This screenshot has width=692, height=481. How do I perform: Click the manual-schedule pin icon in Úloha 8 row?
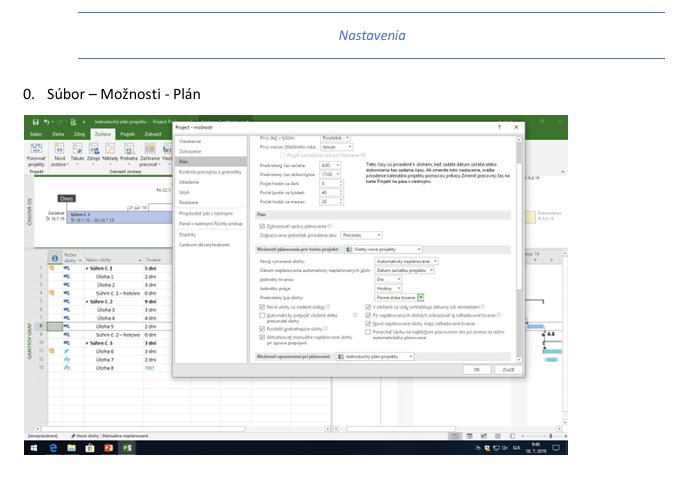[x=66, y=368]
